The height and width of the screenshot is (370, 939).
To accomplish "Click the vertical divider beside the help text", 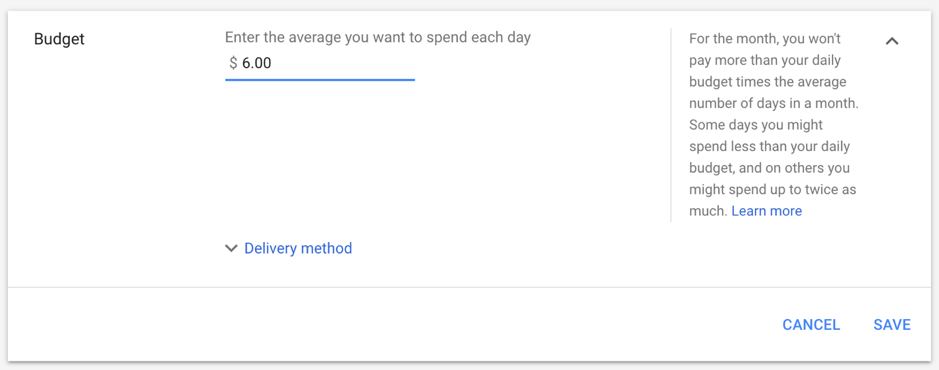I will (x=671, y=125).
